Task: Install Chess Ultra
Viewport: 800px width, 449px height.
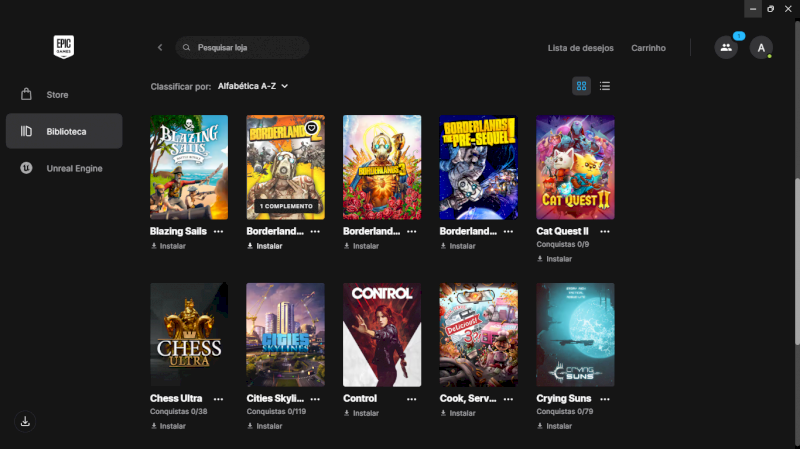Action: (x=168, y=426)
